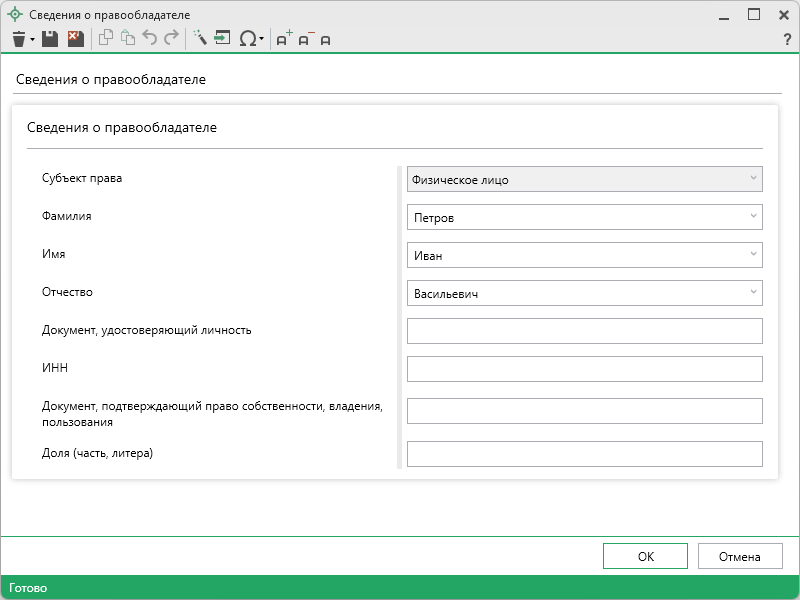
Task: Click the import green arrow icon
Action: (222, 39)
